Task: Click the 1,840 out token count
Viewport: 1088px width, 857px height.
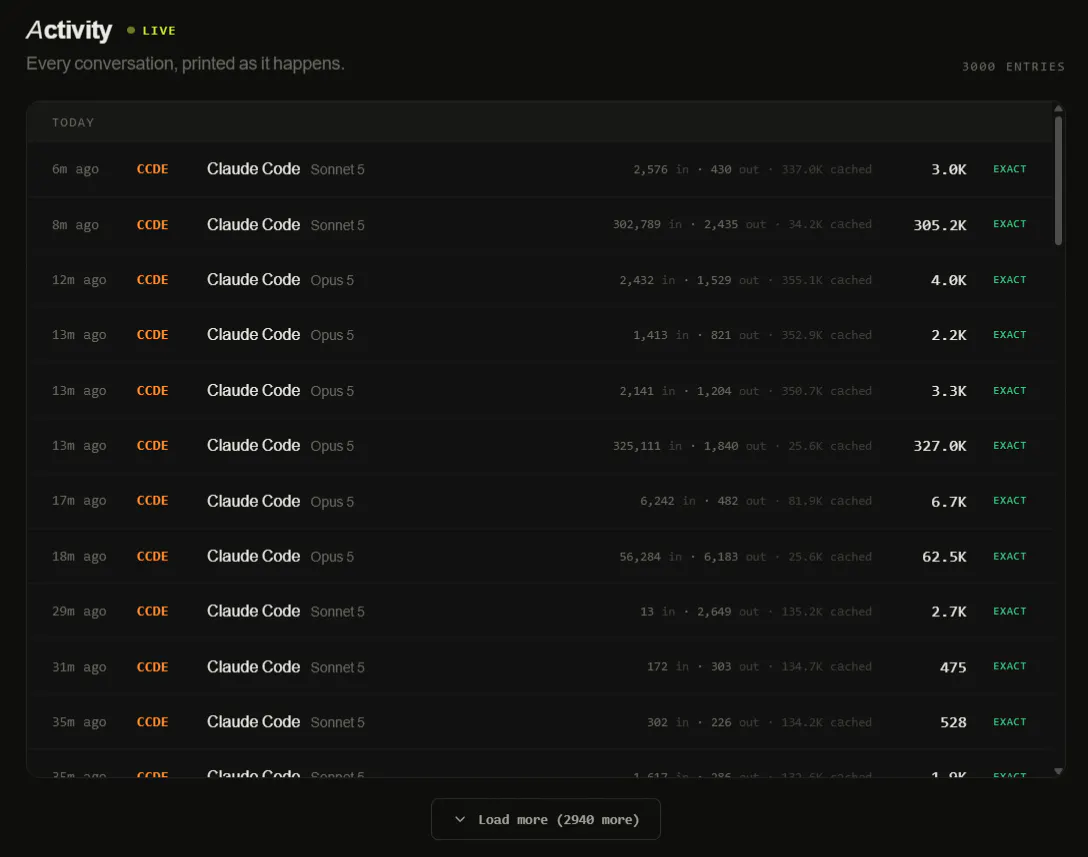Action: (x=734, y=446)
